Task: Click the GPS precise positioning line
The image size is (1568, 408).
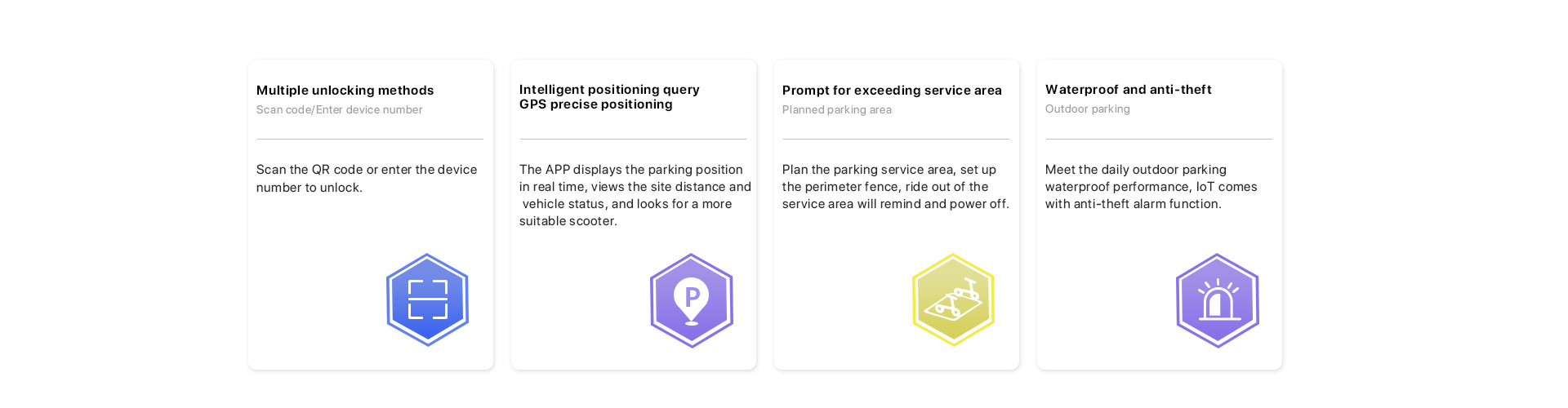Action: [595, 104]
